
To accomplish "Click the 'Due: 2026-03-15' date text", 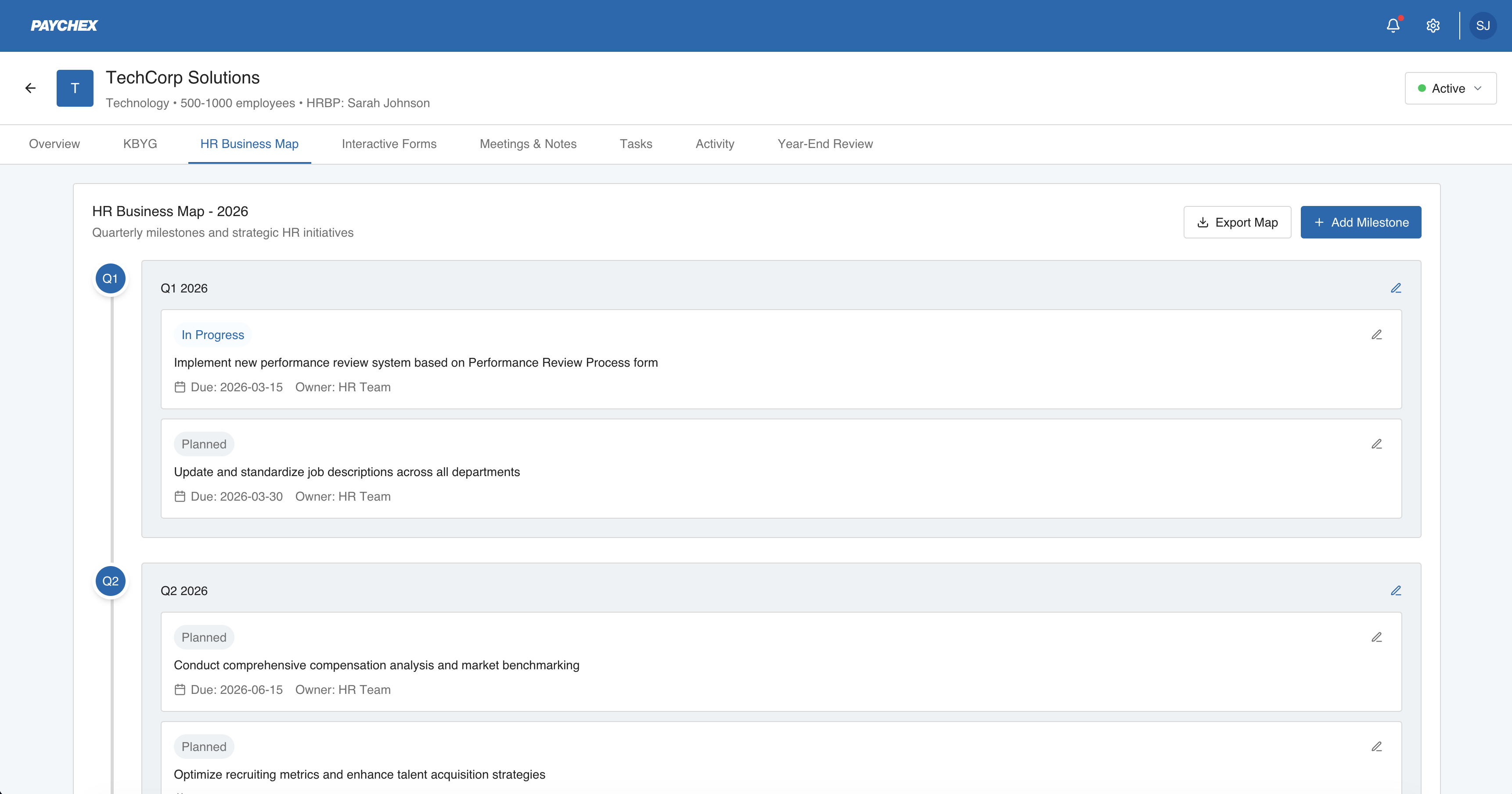I will [x=237, y=387].
